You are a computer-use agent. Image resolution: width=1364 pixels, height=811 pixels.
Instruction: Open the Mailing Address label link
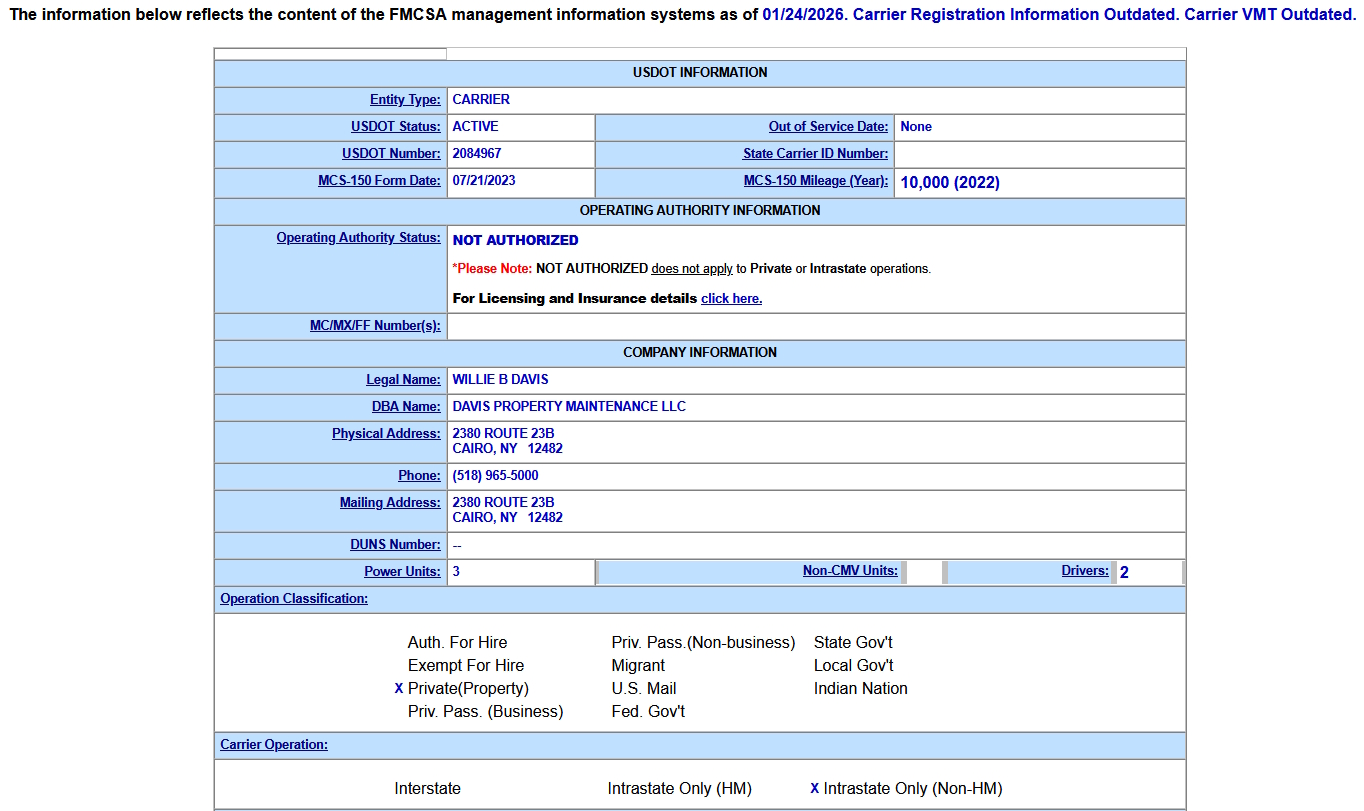click(390, 503)
